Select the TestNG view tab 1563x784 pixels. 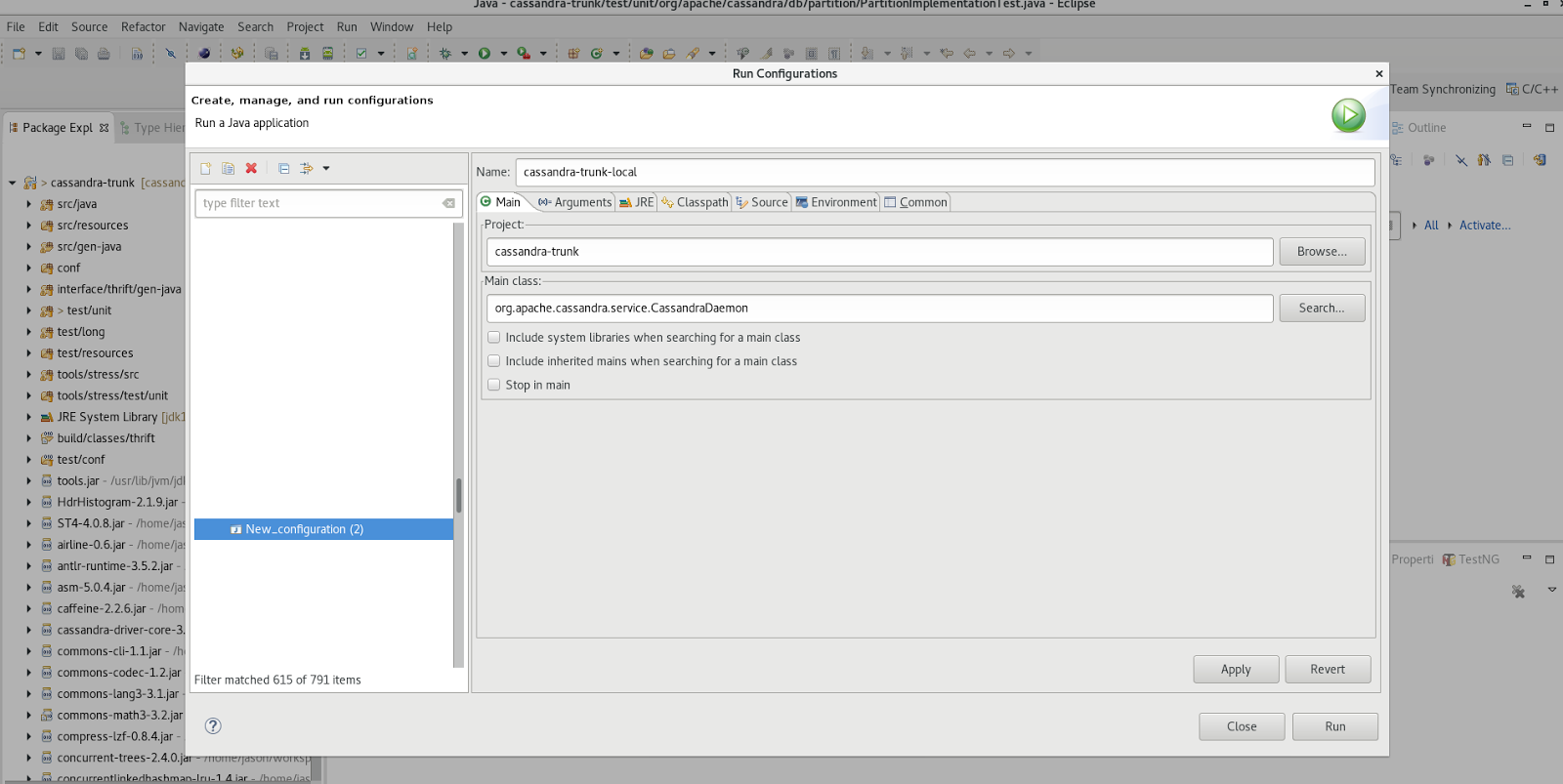[1471, 559]
